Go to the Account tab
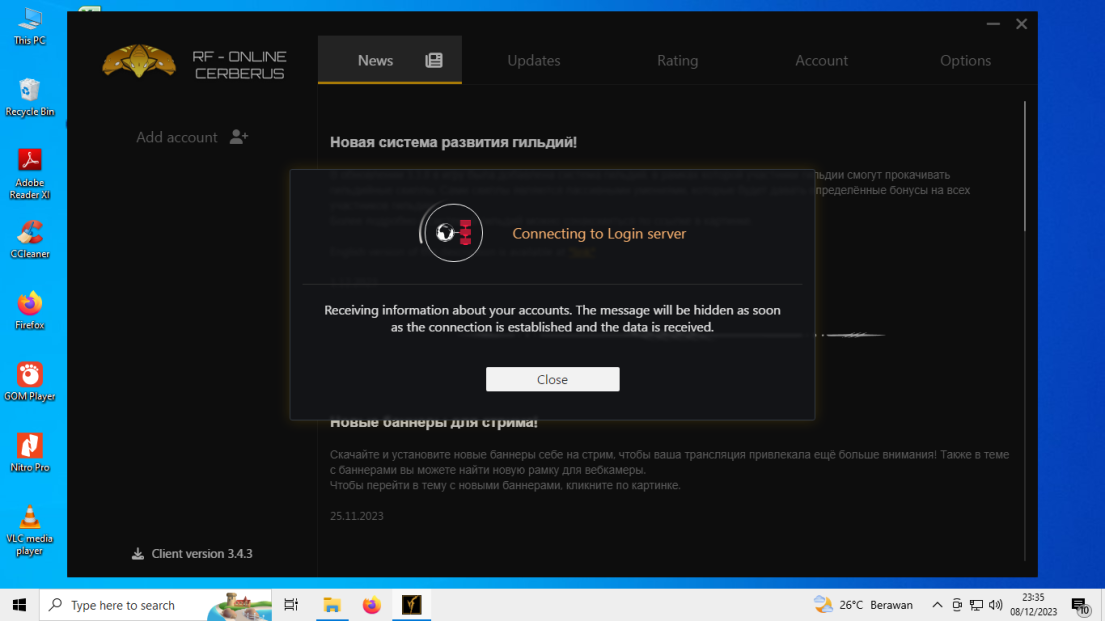The width and height of the screenshot is (1105, 621). pos(821,61)
